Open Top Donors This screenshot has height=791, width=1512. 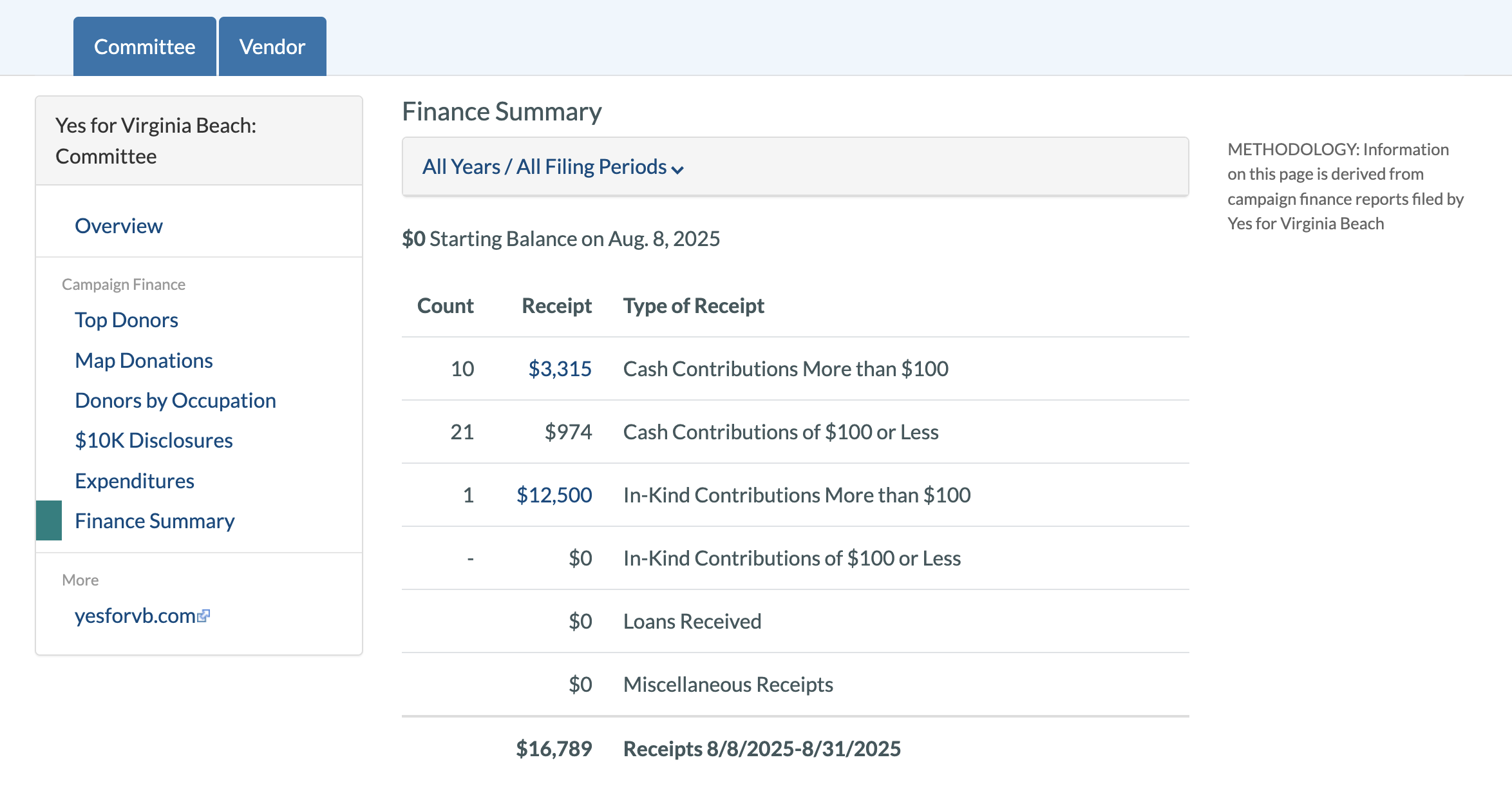(x=126, y=319)
